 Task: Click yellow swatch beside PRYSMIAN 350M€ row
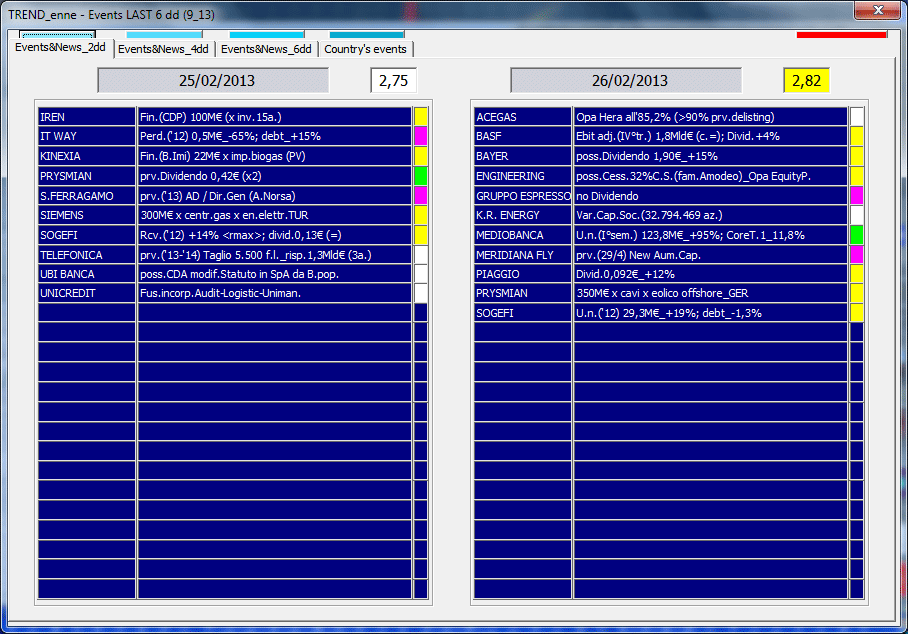(857, 293)
